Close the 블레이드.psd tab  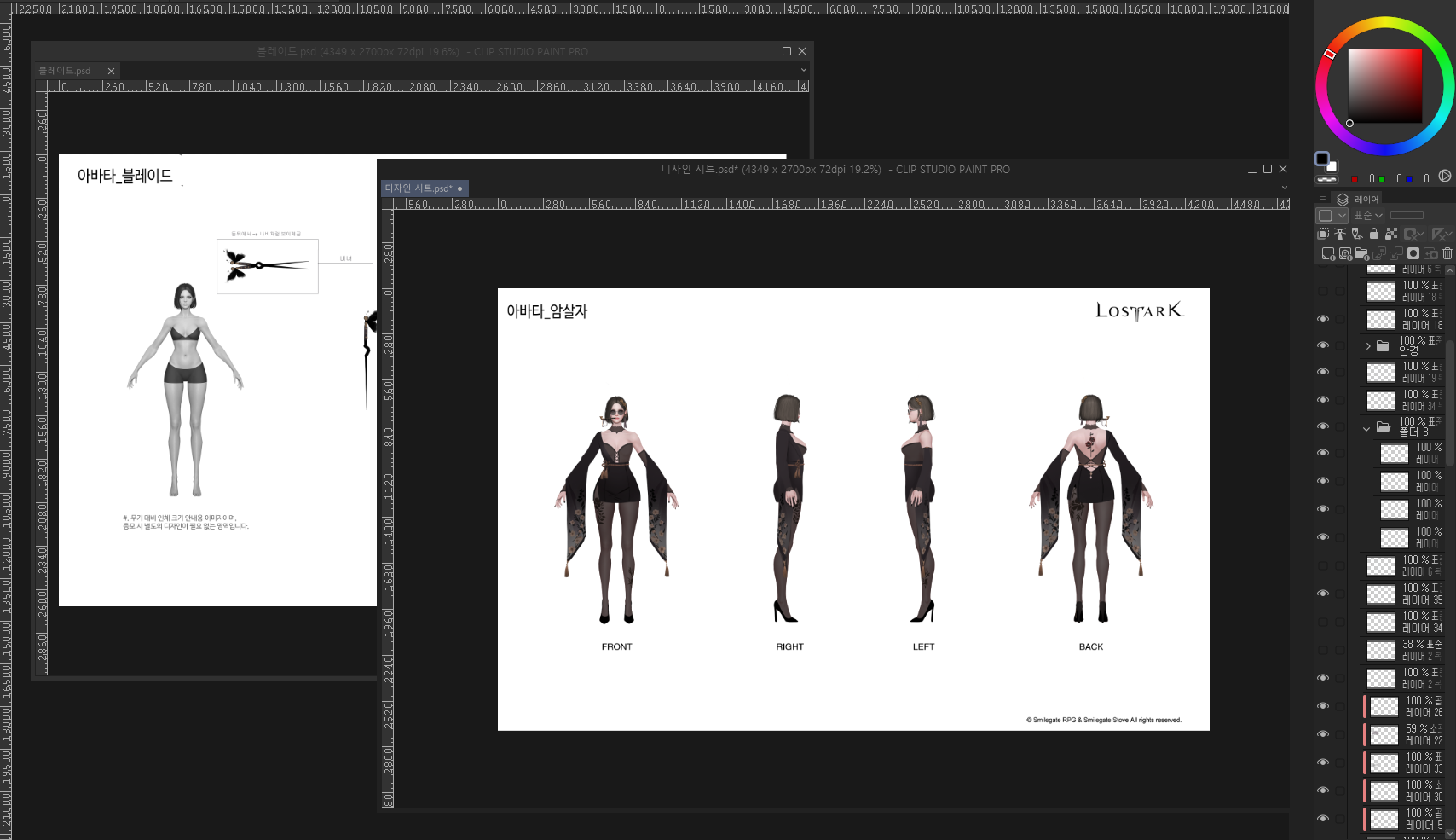click(x=111, y=71)
